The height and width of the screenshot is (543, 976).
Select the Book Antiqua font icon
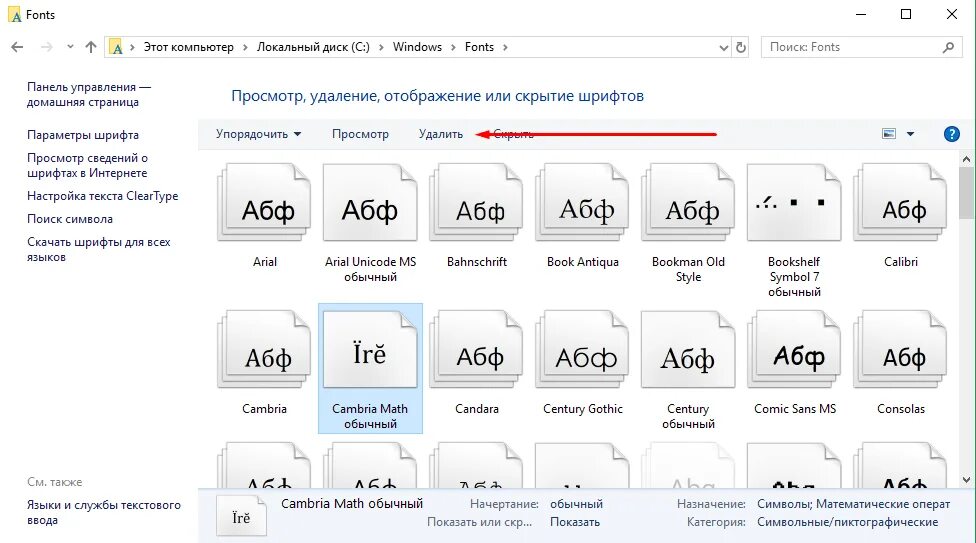(x=583, y=203)
